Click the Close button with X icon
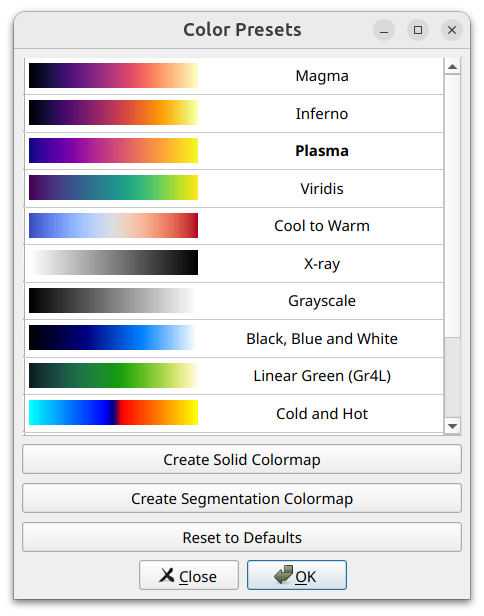 click(x=189, y=575)
